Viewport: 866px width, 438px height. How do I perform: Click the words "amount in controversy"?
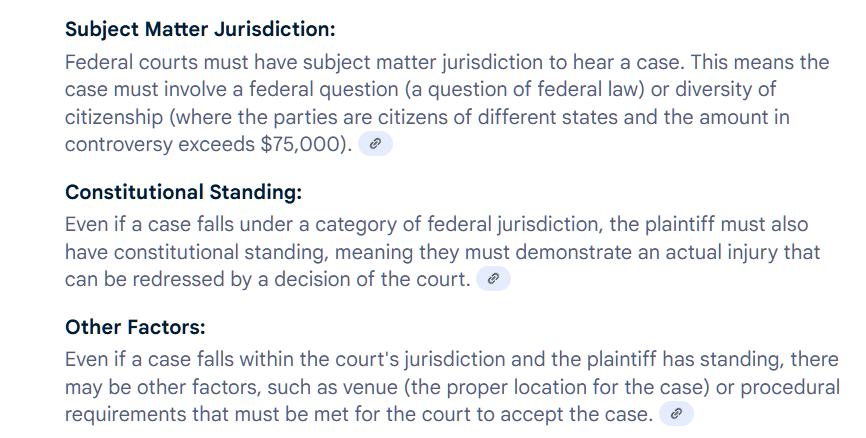(x=740, y=117)
